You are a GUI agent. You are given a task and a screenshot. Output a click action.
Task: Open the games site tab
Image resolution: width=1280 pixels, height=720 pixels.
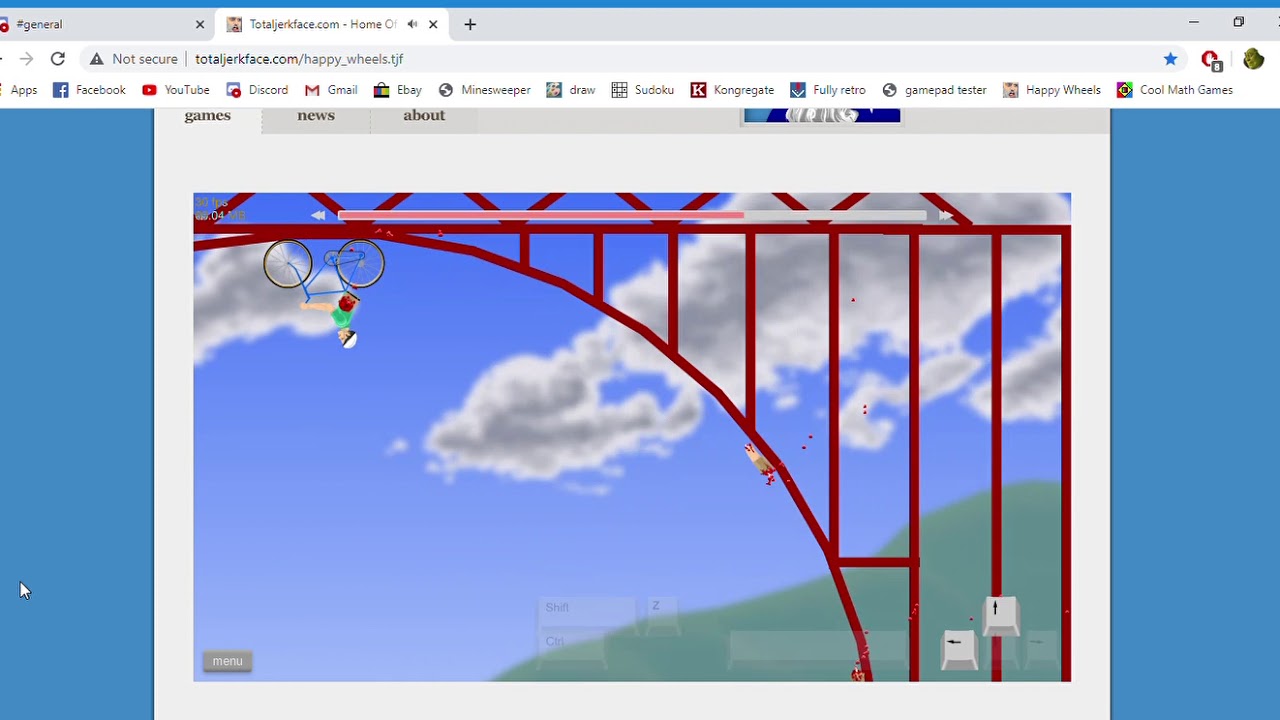[208, 116]
